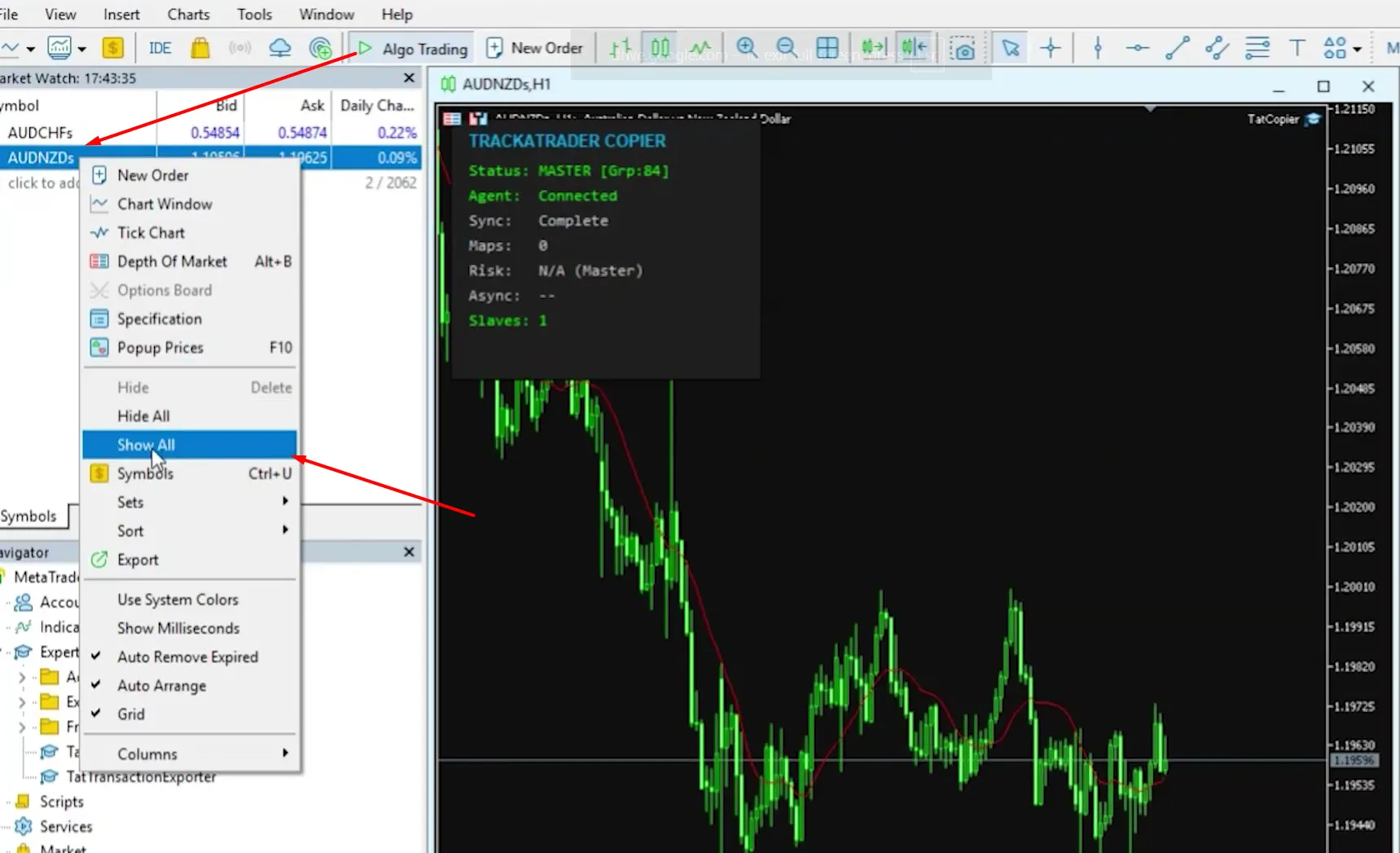1400x853 pixels.
Task: Expand the Sort submenu
Action: point(189,530)
